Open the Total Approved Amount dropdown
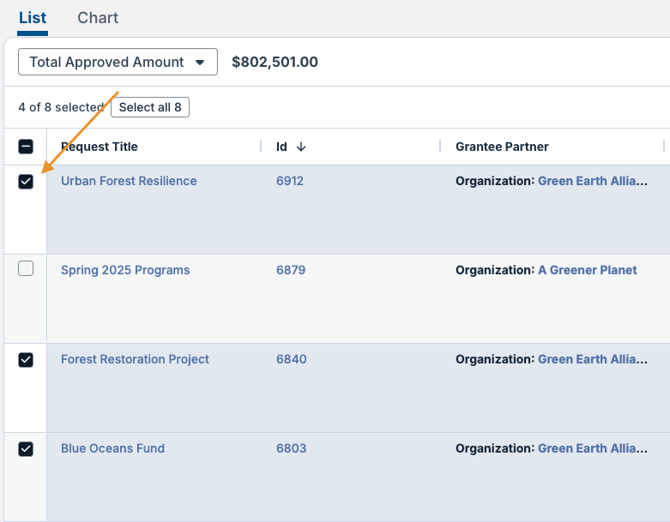This screenshot has height=522, width=670. (118, 62)
